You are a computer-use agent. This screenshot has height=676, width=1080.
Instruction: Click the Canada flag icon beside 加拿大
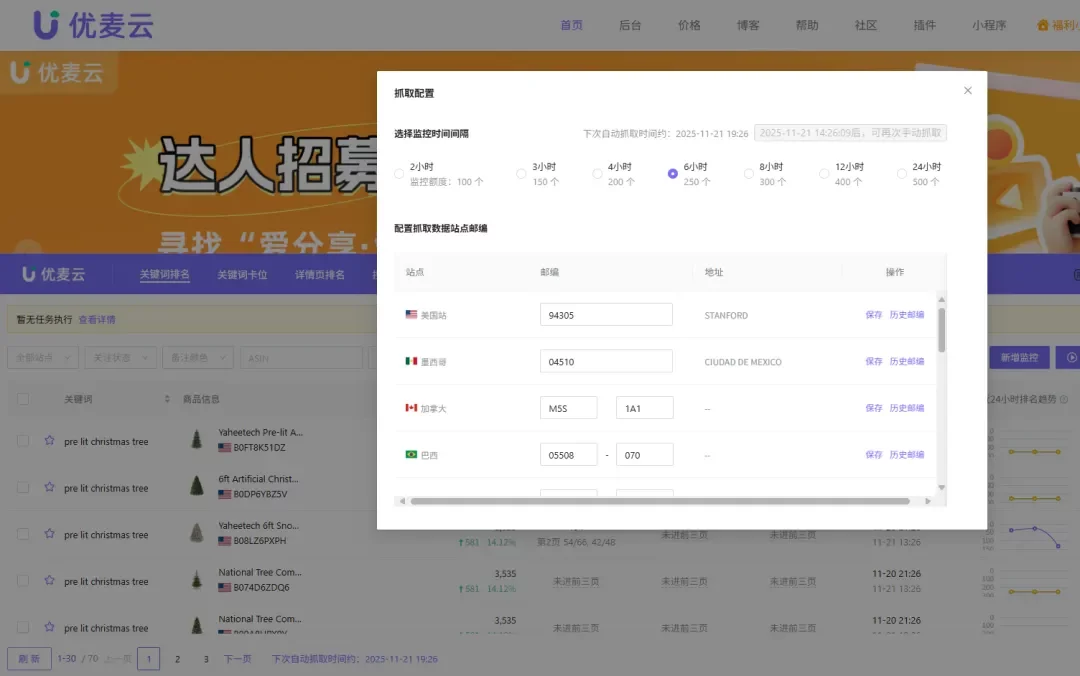tap(410, 407)
